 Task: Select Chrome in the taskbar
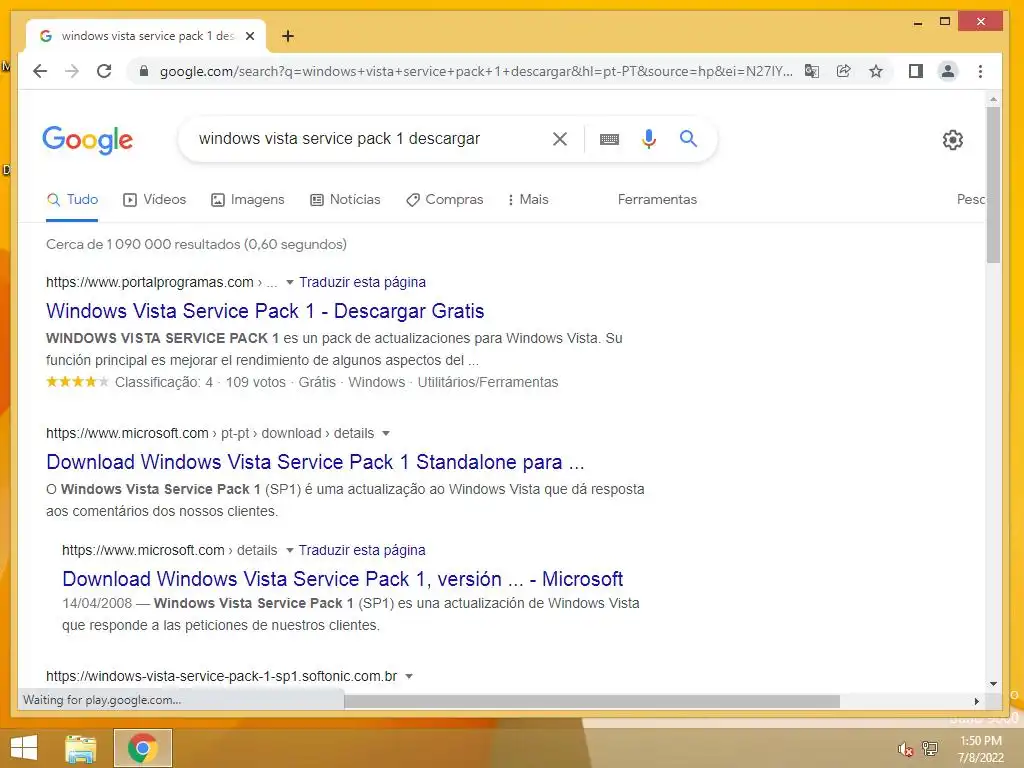143,748
